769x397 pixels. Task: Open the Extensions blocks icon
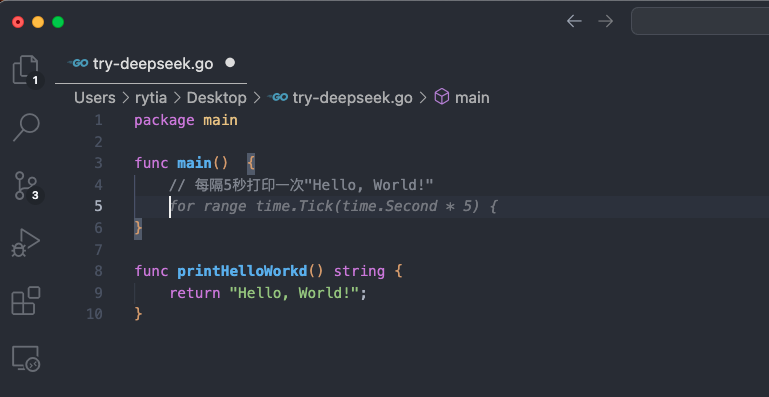26,300
